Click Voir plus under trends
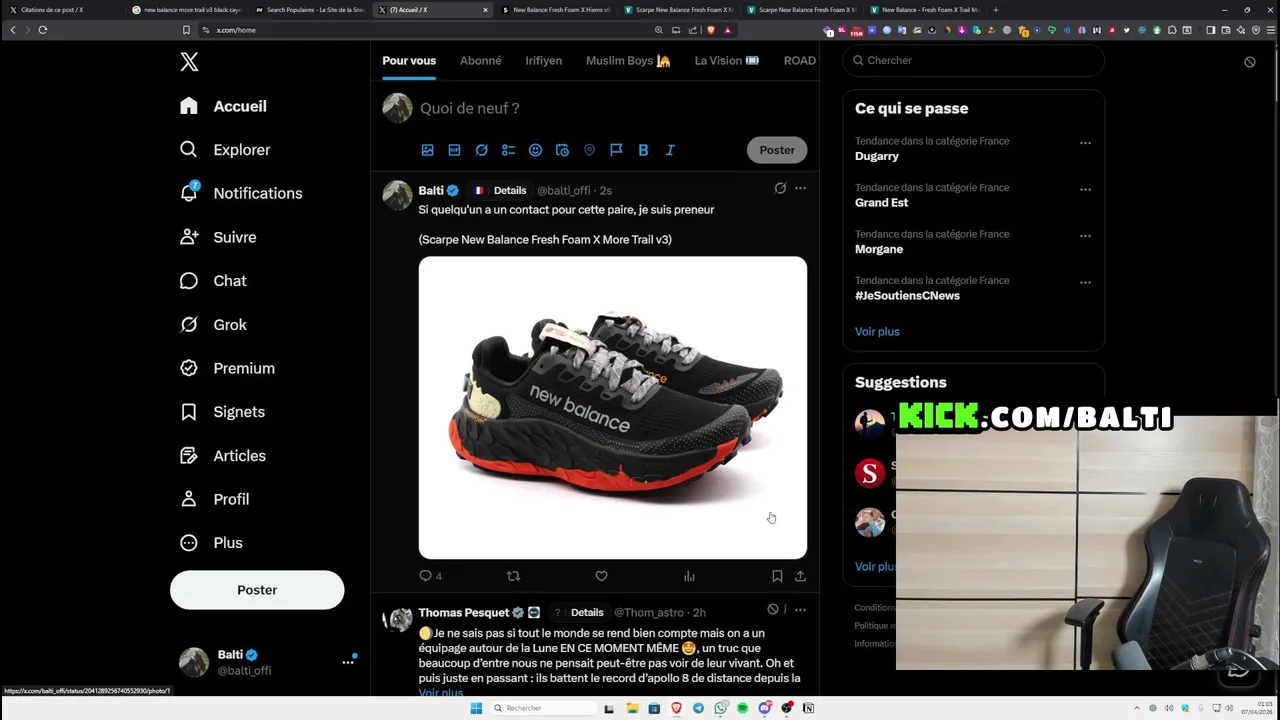The width and height of the screenshot is (1280, 720). pos(877,331)
